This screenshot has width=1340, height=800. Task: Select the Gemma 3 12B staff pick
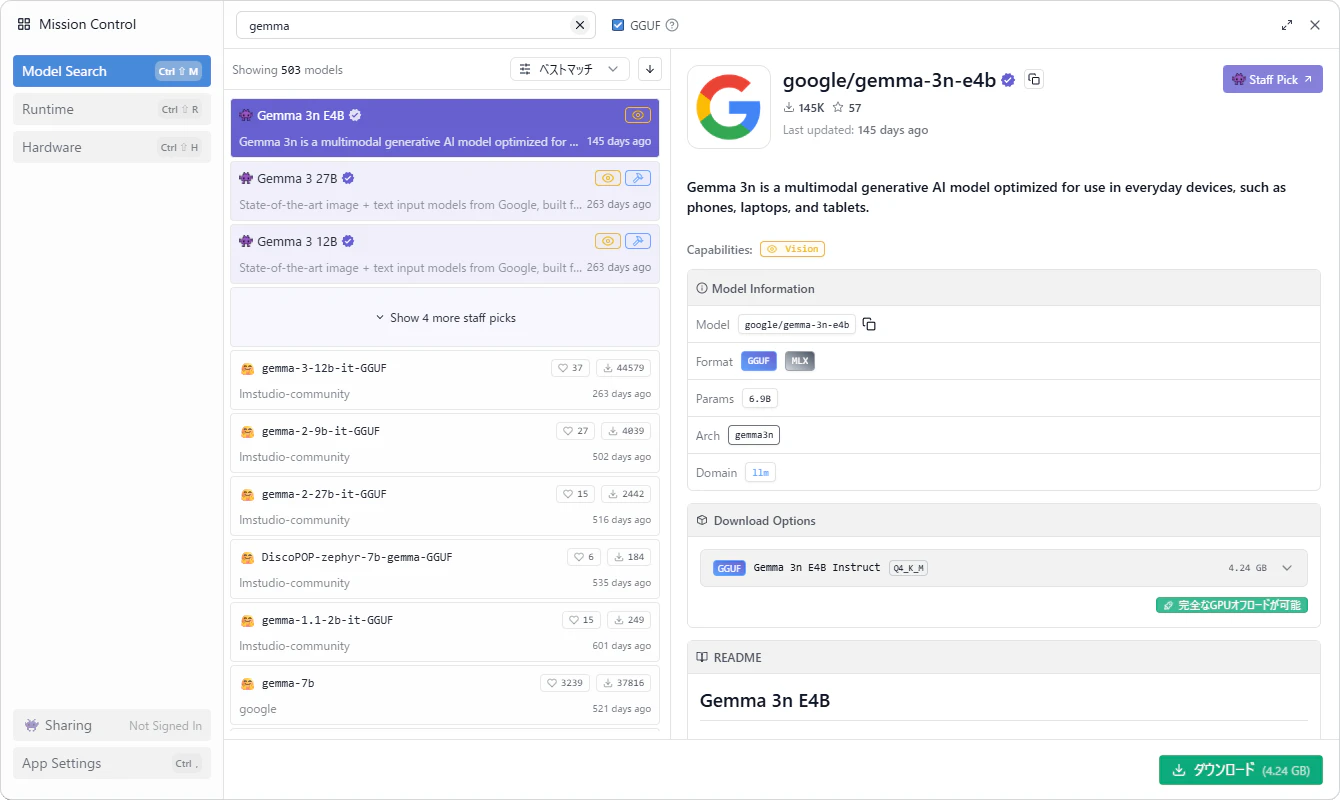[445, 254]
